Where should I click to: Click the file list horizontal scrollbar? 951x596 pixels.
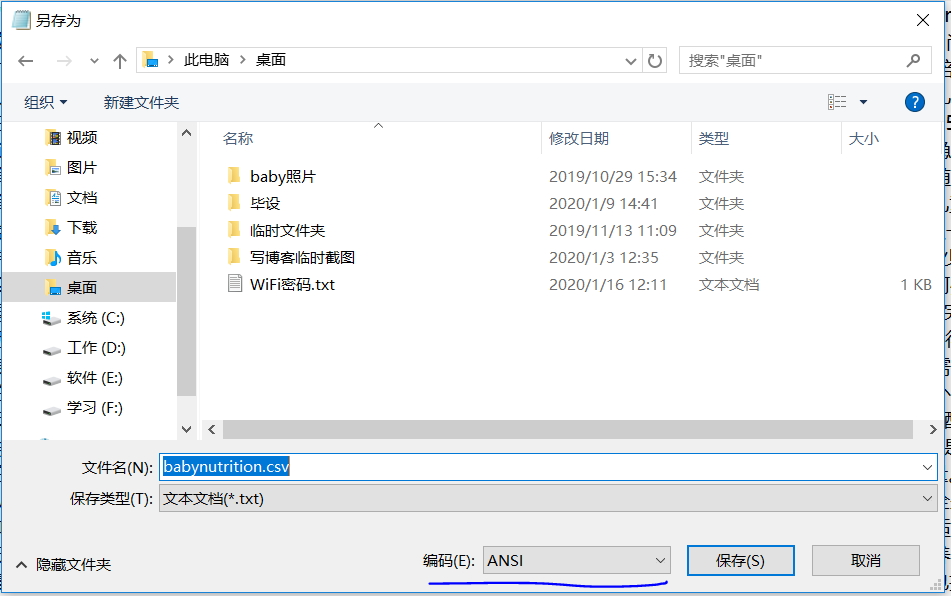point(568,429)
